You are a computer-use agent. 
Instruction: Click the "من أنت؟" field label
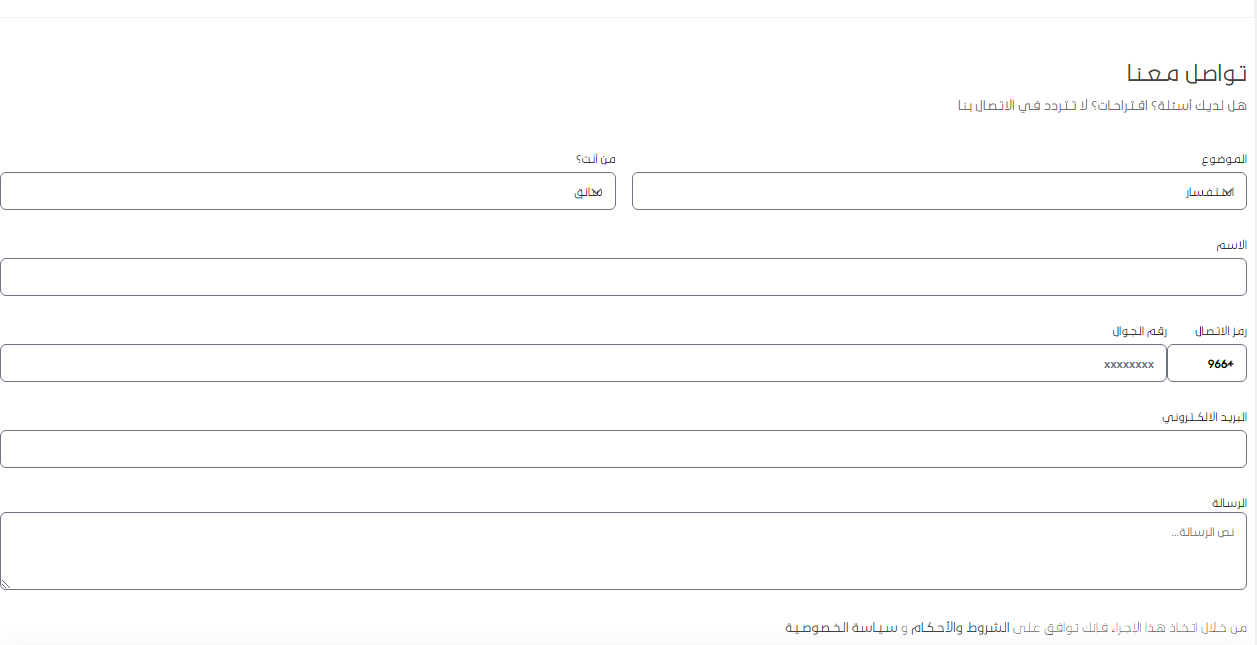(596, 160)
